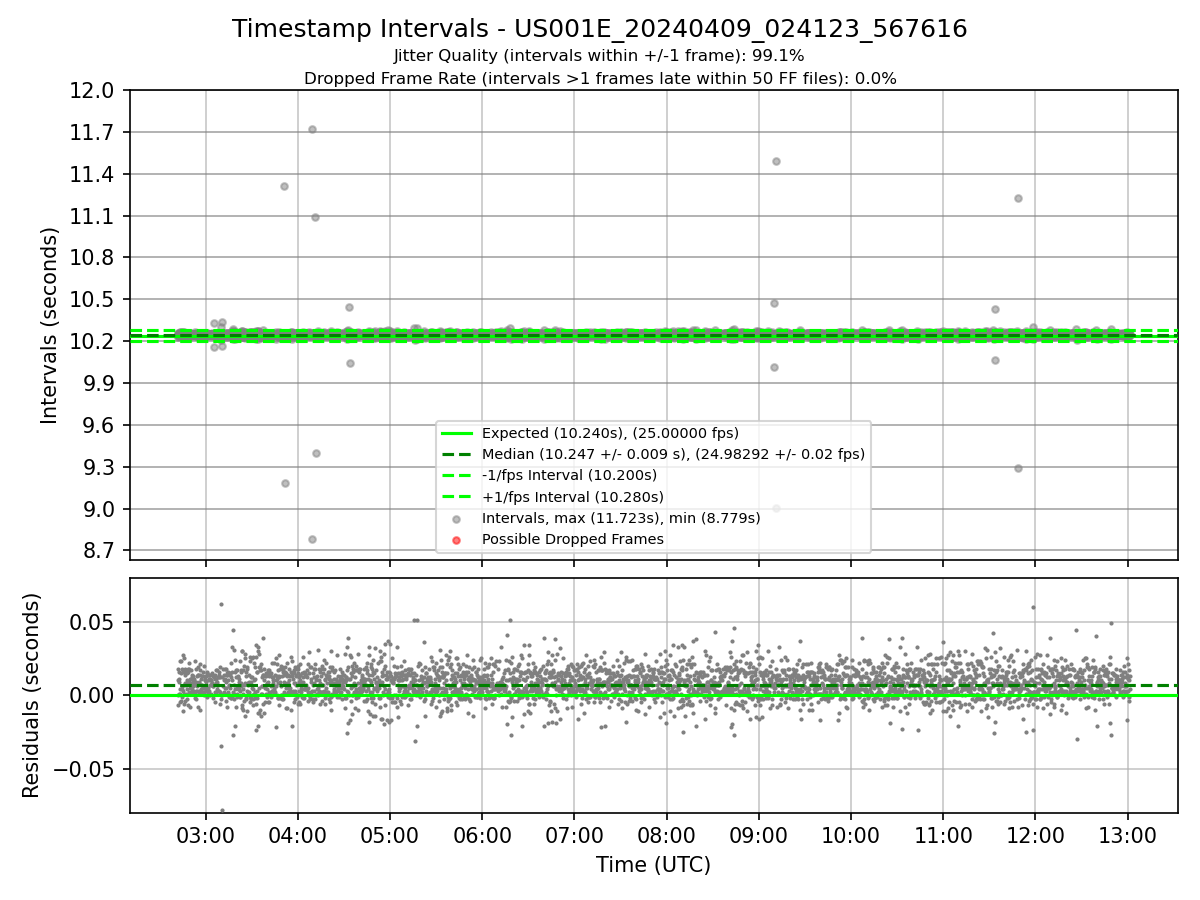
Task: Click the 13:00 time tick label
Action: click(1128, 835)
